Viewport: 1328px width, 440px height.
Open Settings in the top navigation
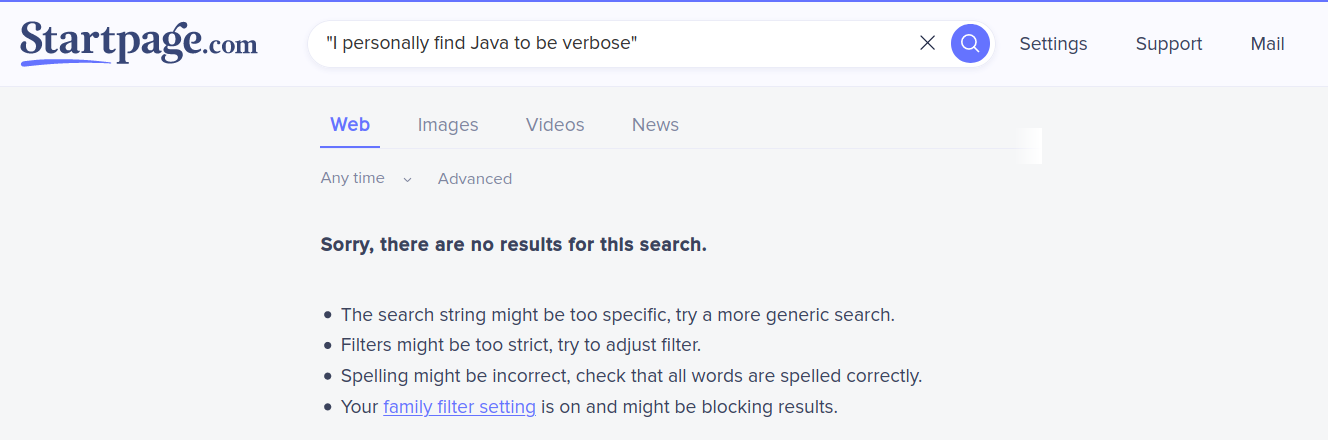click(1053, 44)
